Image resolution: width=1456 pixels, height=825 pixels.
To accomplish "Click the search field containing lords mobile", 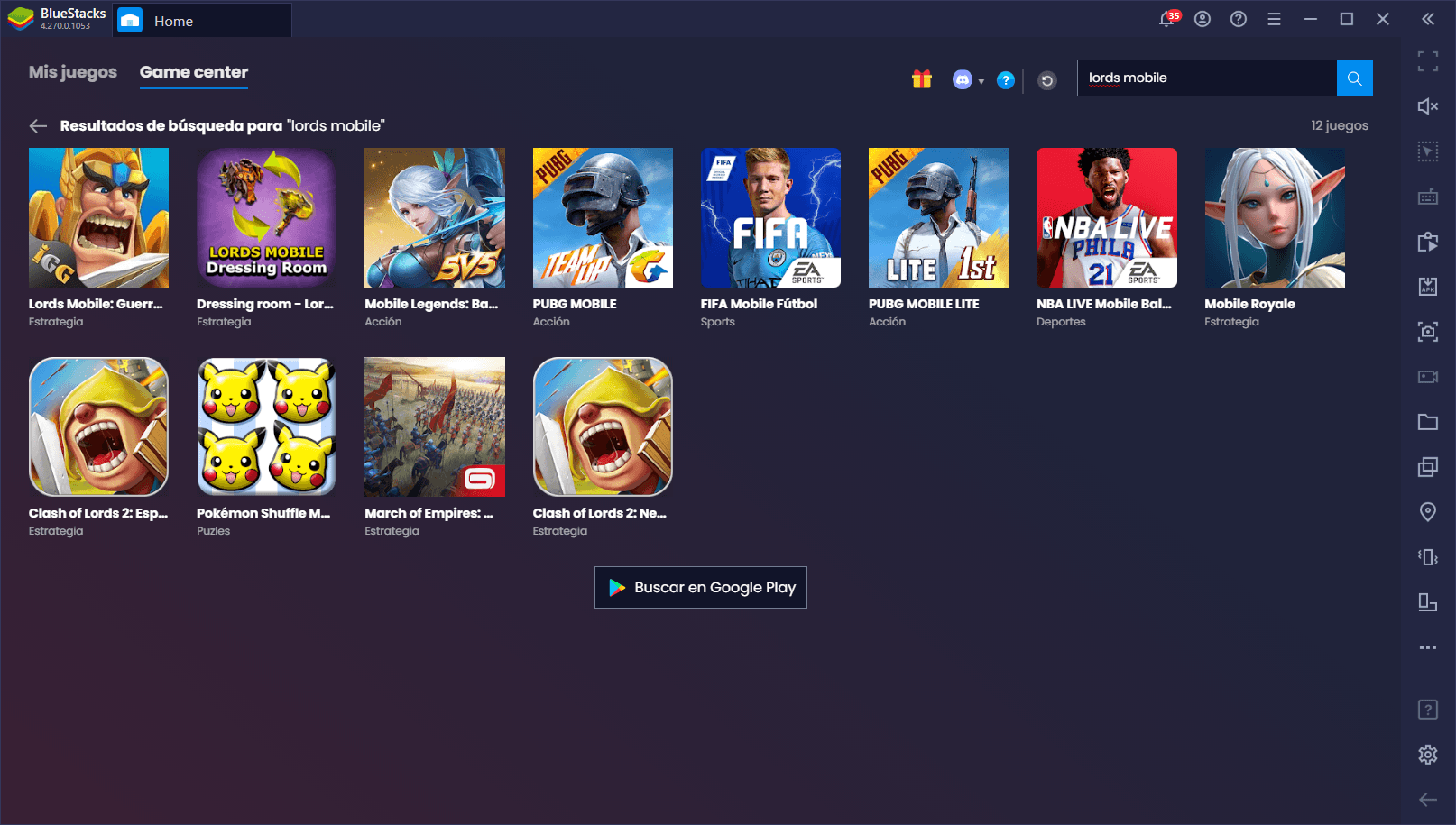I will [1207, 78].
